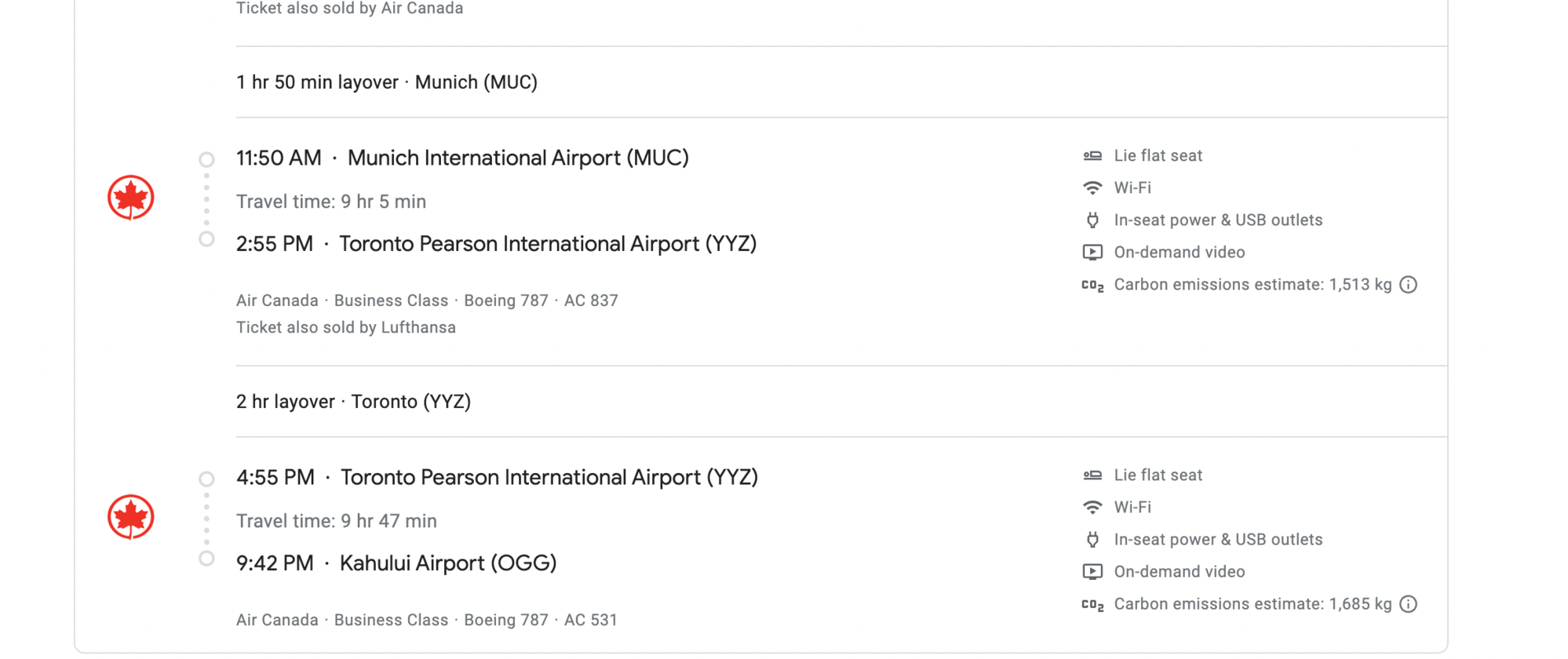Click Munich International Airport (MUC) departure text
The image size is (1568, 659).
pos(518,158)
